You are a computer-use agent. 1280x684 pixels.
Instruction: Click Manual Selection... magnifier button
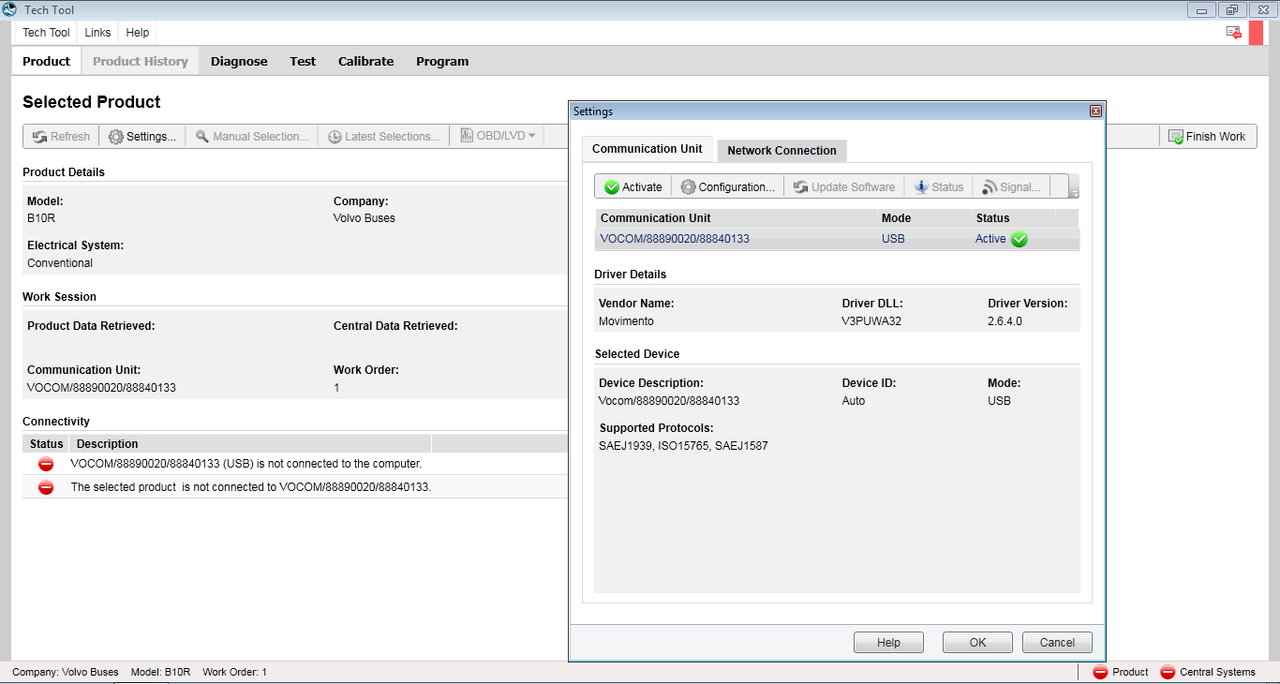252,136
